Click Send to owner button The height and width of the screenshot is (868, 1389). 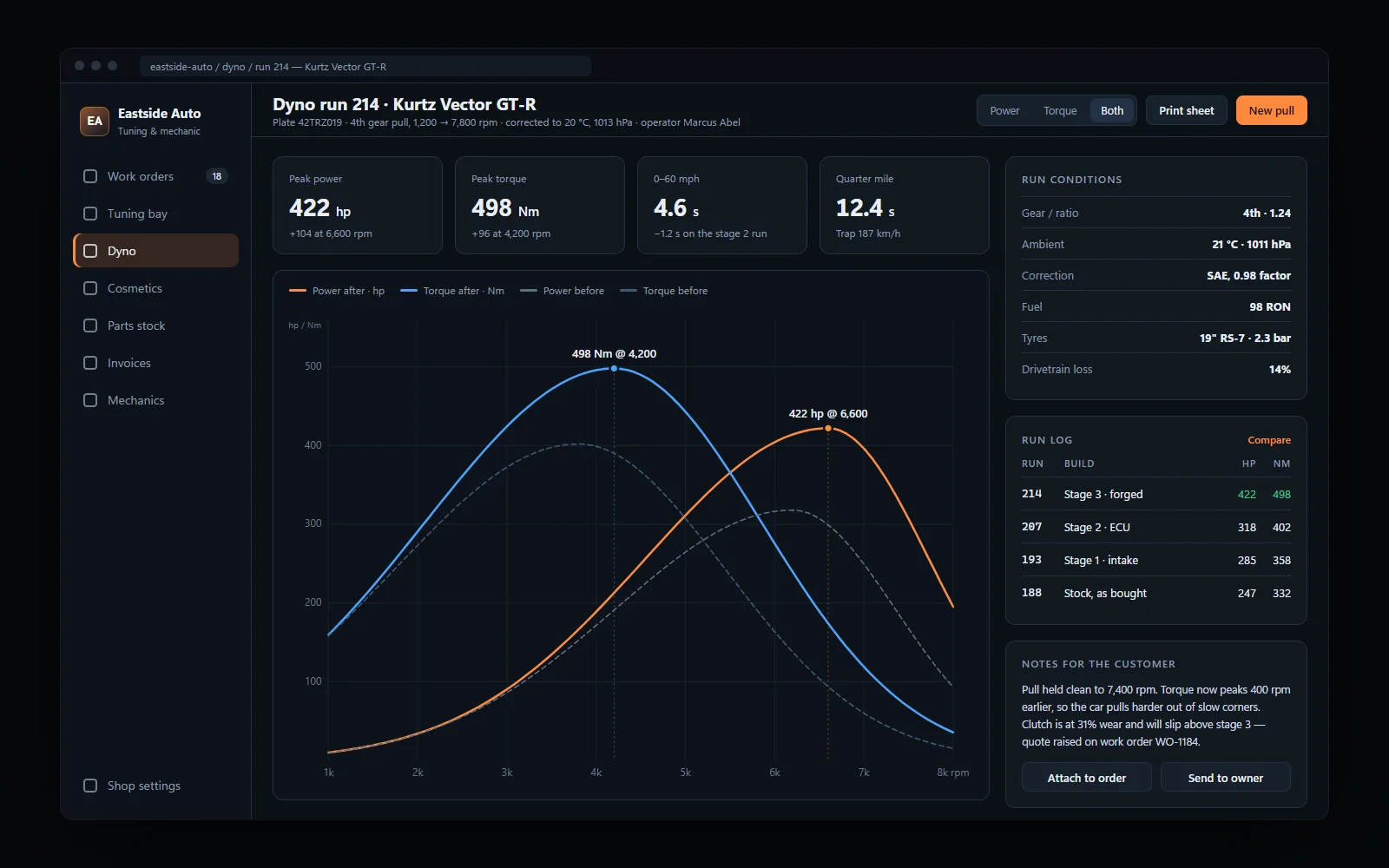[1225, 778]
